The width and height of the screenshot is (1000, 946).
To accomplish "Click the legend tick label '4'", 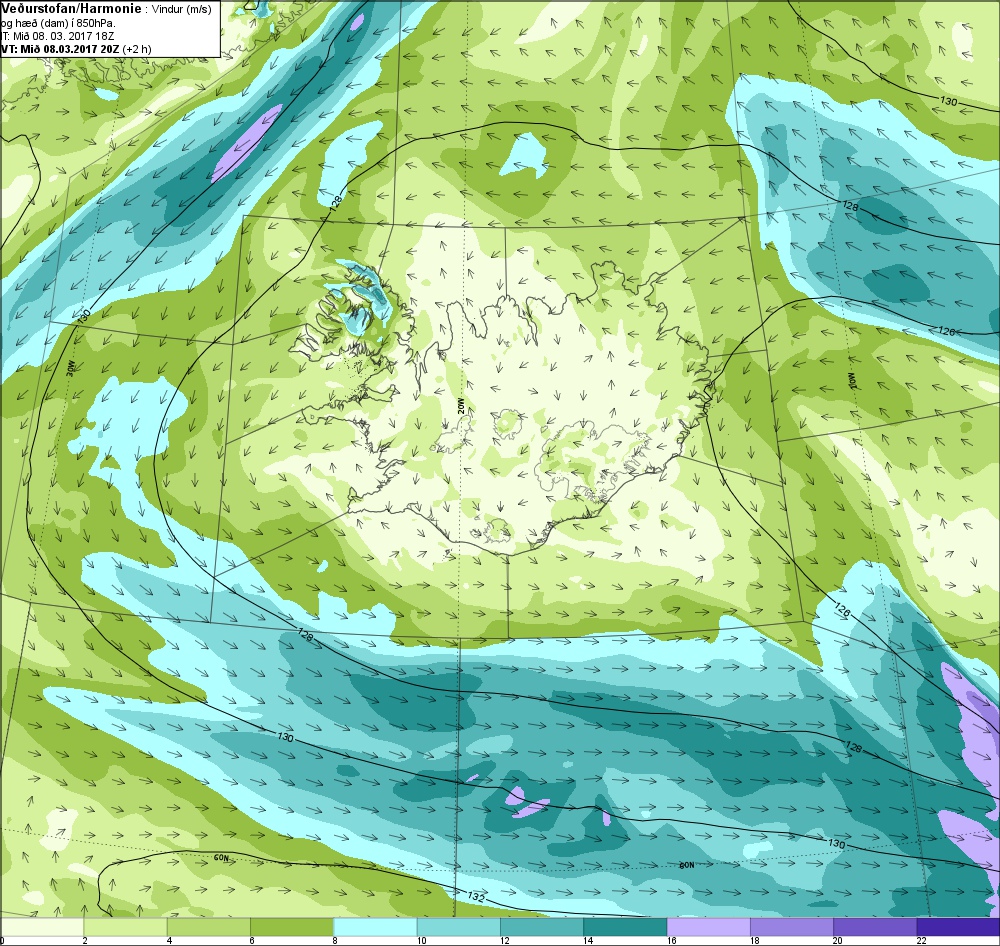I will (x=169, y=940).
